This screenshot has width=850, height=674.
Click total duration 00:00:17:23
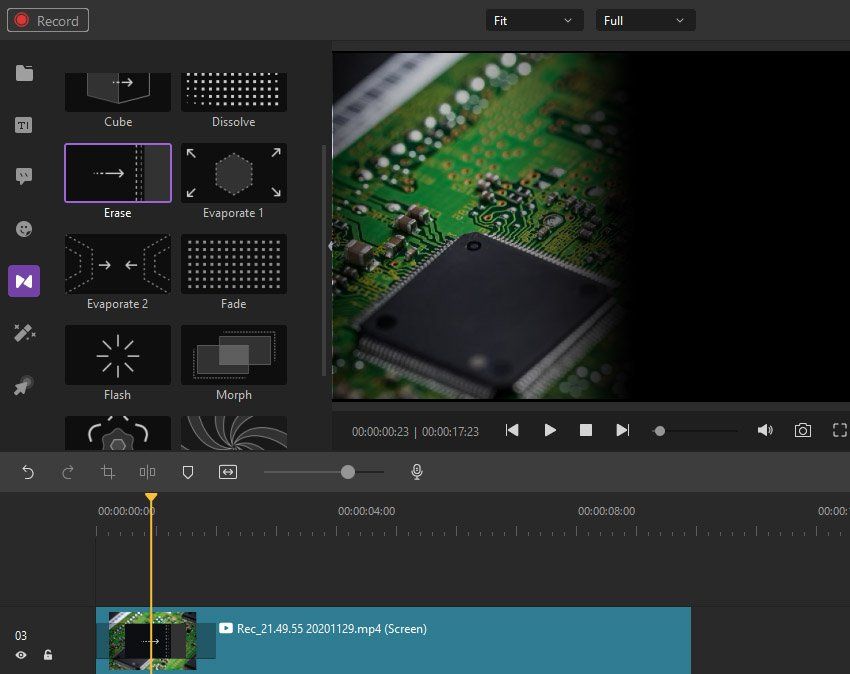tap(450, 432)
